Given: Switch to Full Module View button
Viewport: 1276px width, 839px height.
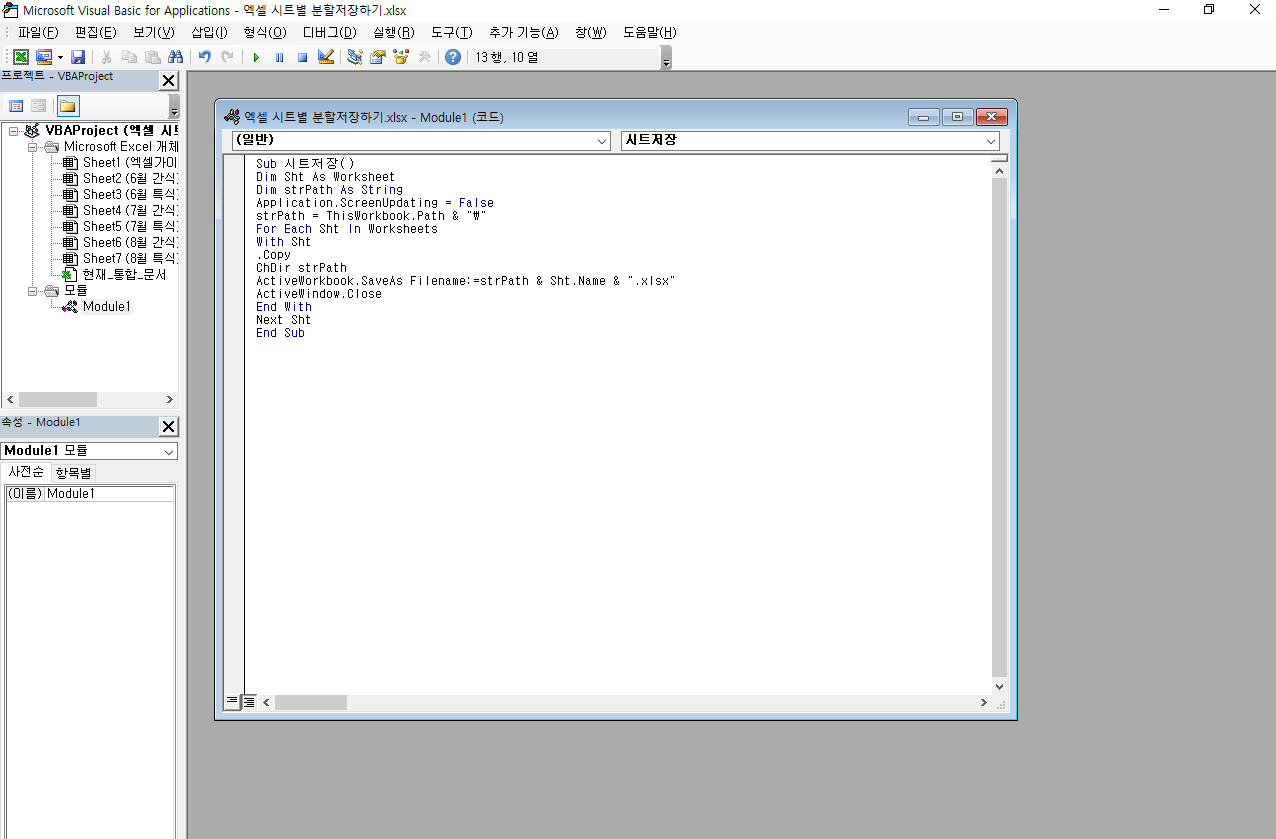Looking at the screenshot, I should click(x=249, y=702).
